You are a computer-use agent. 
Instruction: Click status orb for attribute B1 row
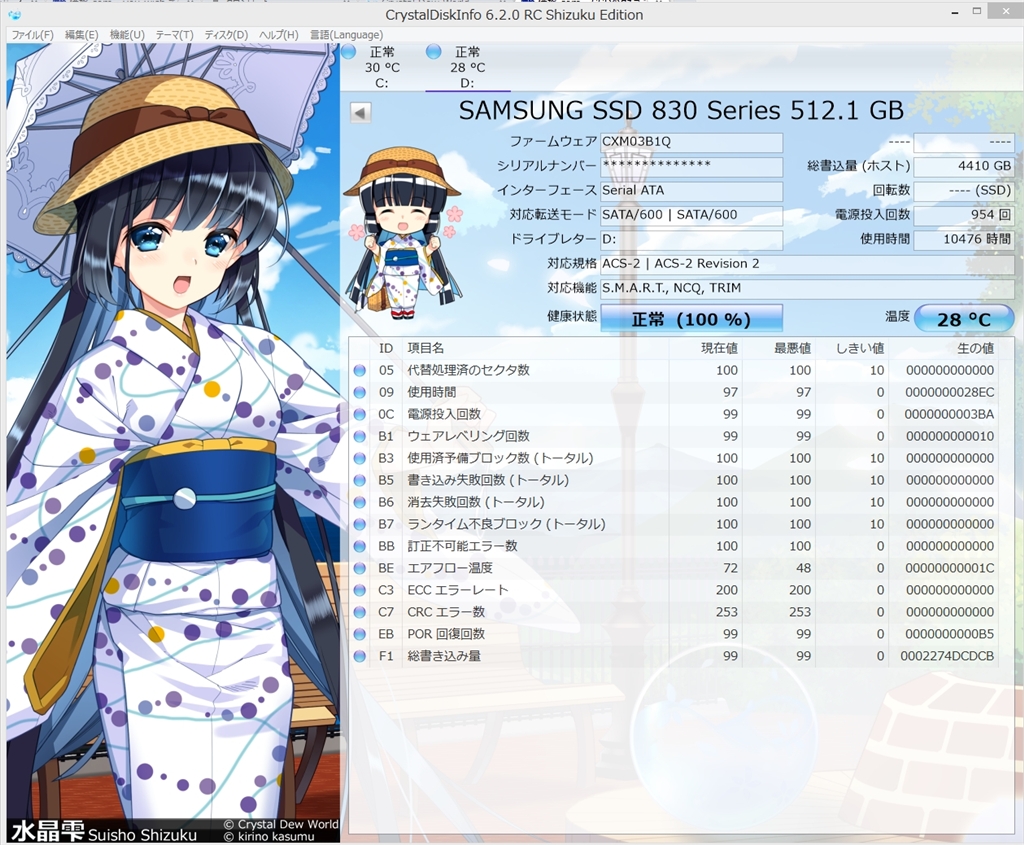(359, 436)
